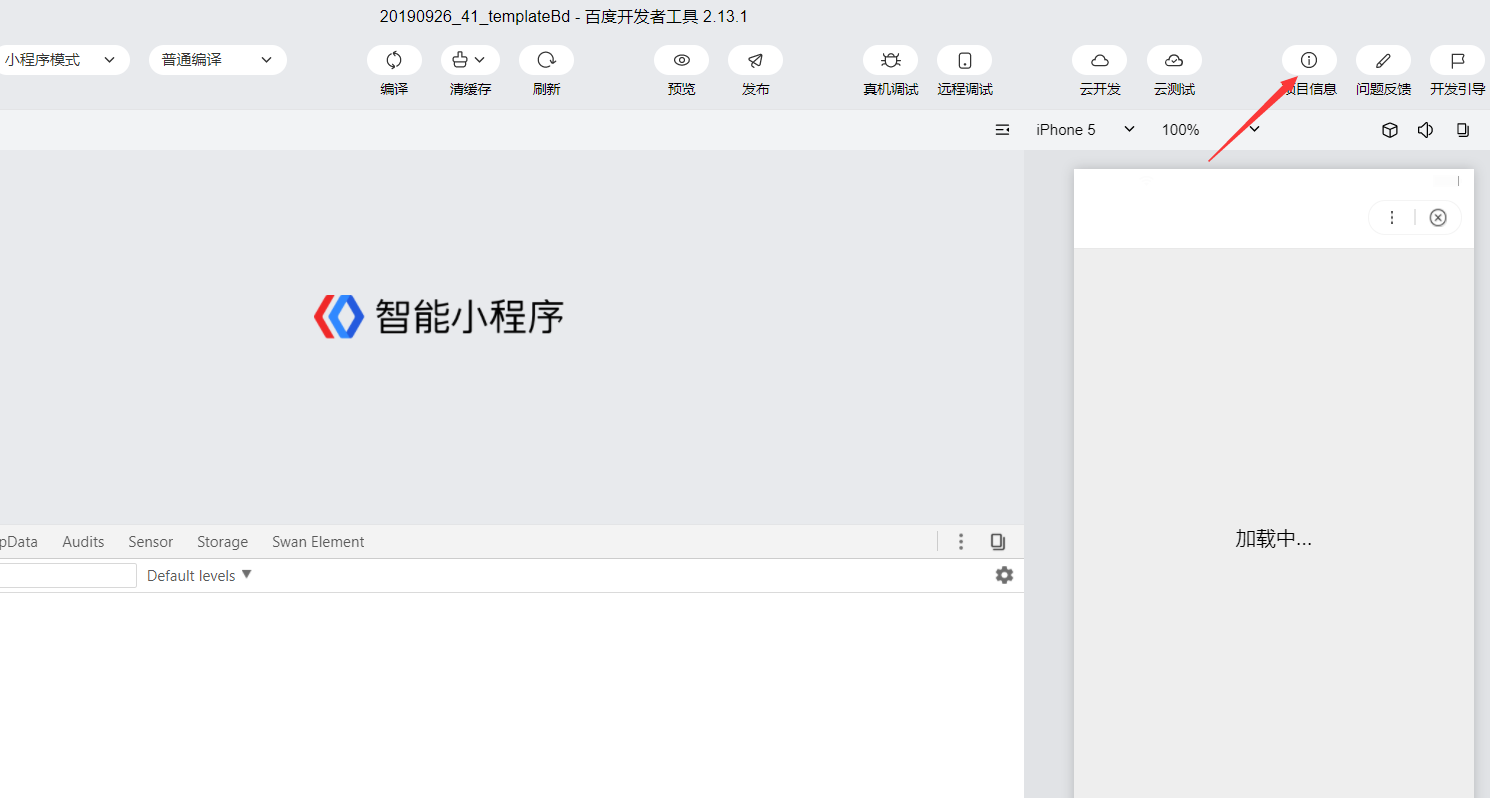
Task: Switch to the Swan Element tab
Action: click(x=318, y=541)
